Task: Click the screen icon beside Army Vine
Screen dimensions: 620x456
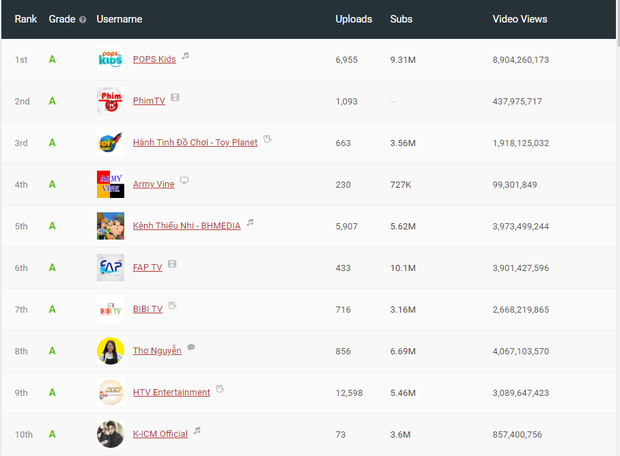Action: click(184, 180)
